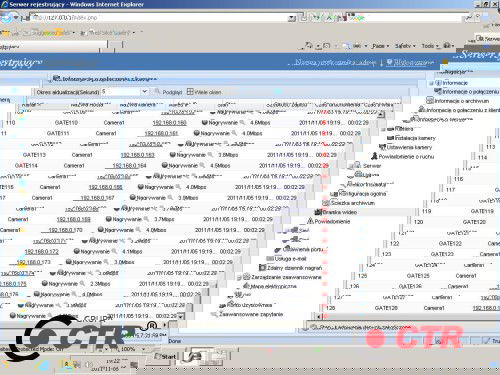Open camera link 192.168.0.163
This screenshot has height=375, width=500.
(137, 155)
